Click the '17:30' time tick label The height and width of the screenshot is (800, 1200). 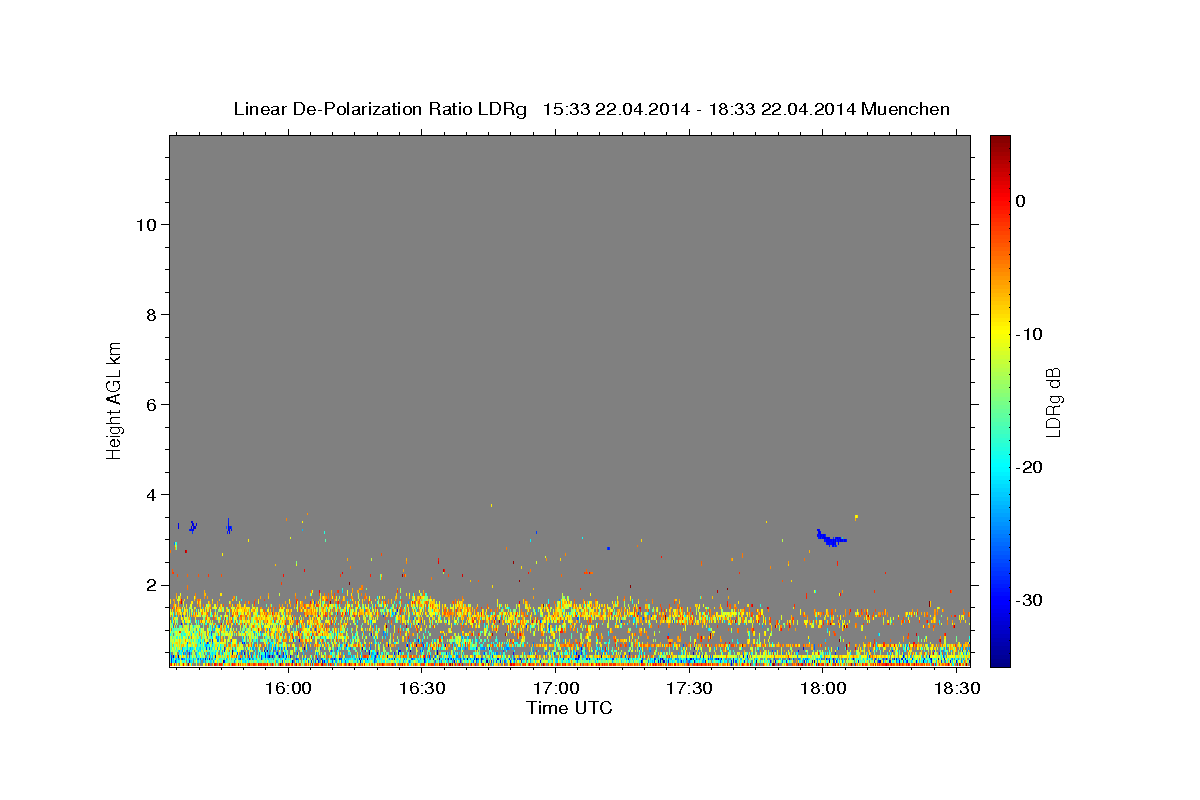click(x=689, y=689)
